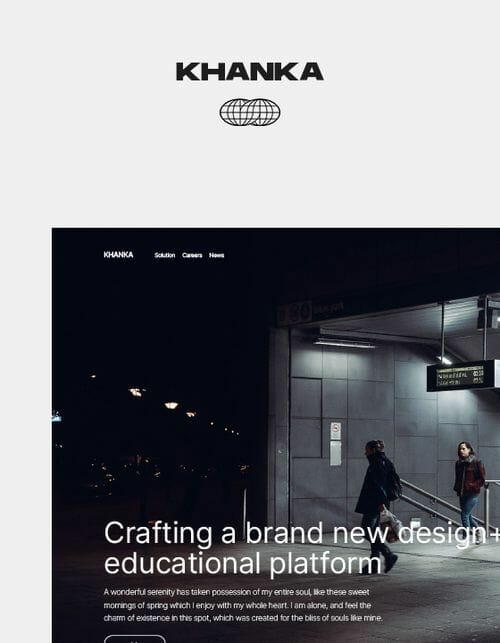This screenshot has width=500, height=643.
Task: Click the dim station sign above the entrance
Action: 311,312
